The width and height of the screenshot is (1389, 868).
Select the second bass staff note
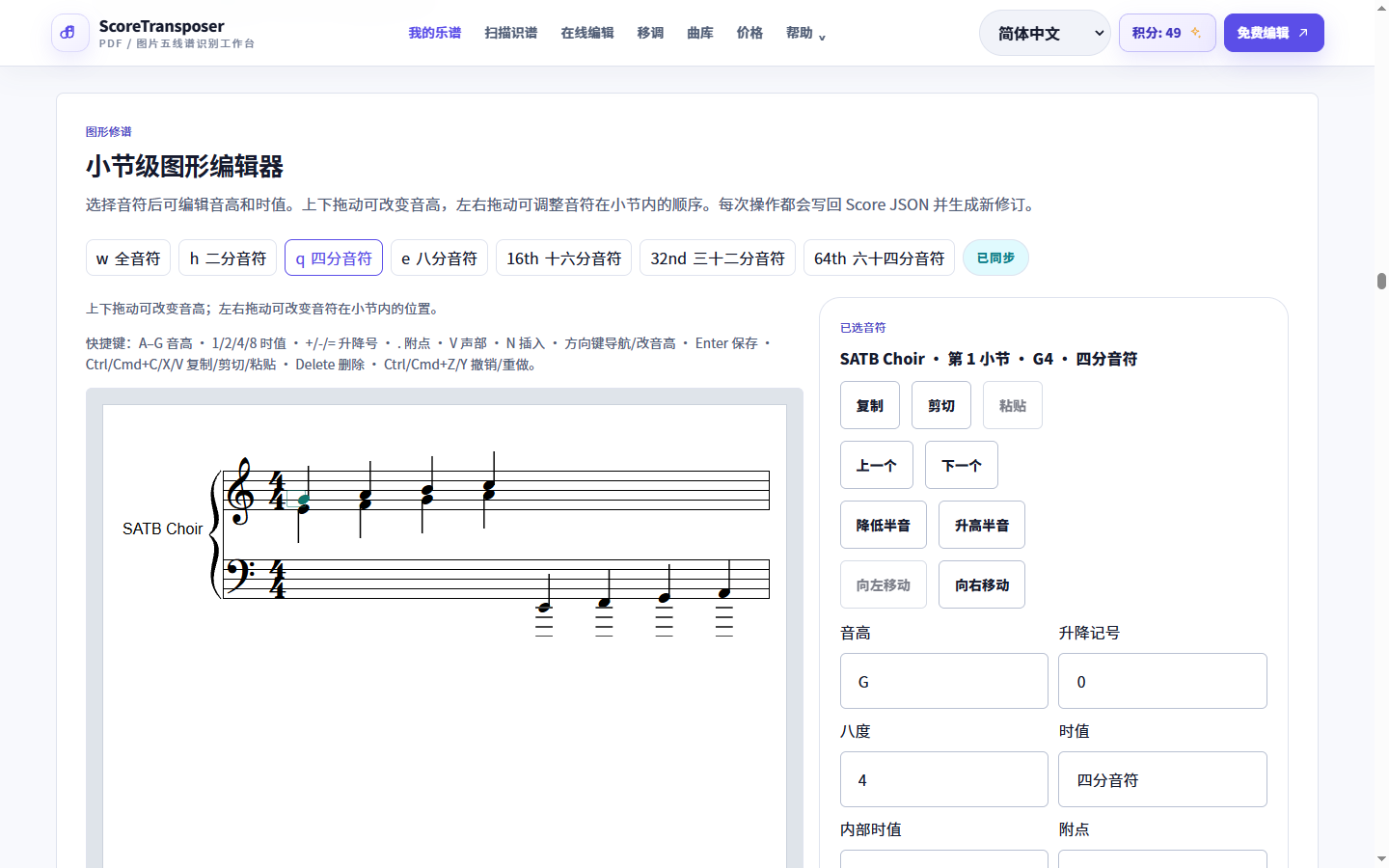click(605, 603)
